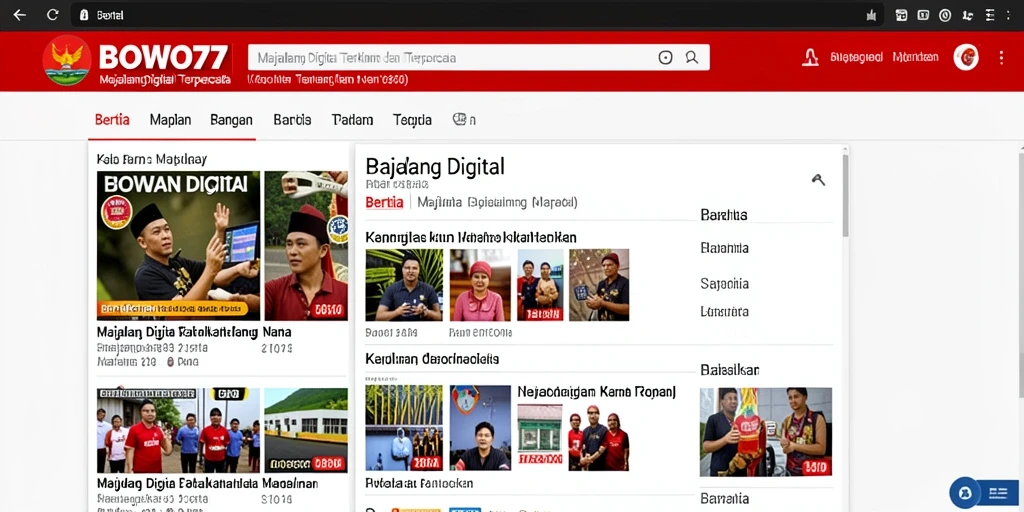Open the three-dot menu in red header
The height and width of the screenshot is (512, 1024).
click(x=1001, y=57)
